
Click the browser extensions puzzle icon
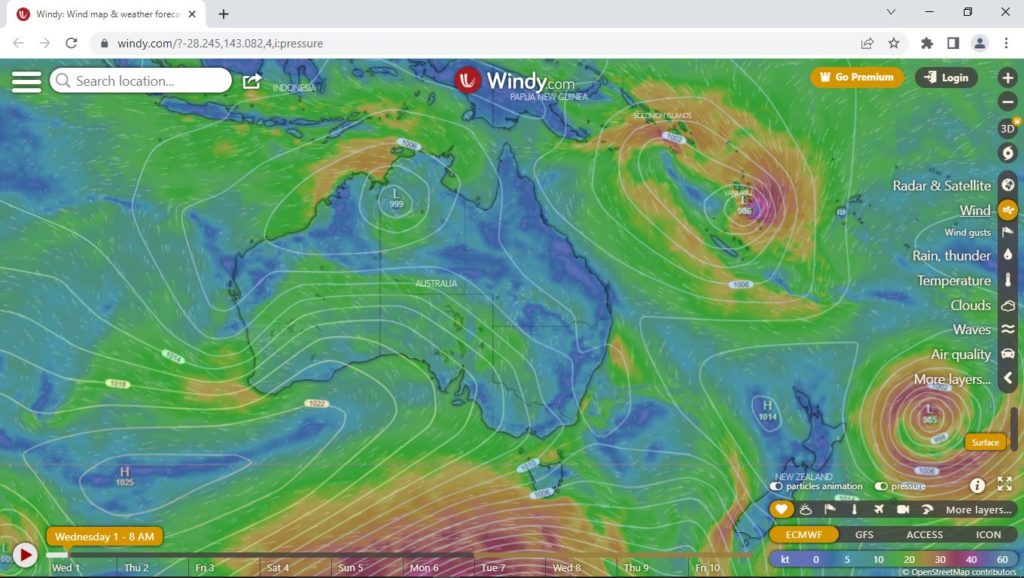[927, 43]
